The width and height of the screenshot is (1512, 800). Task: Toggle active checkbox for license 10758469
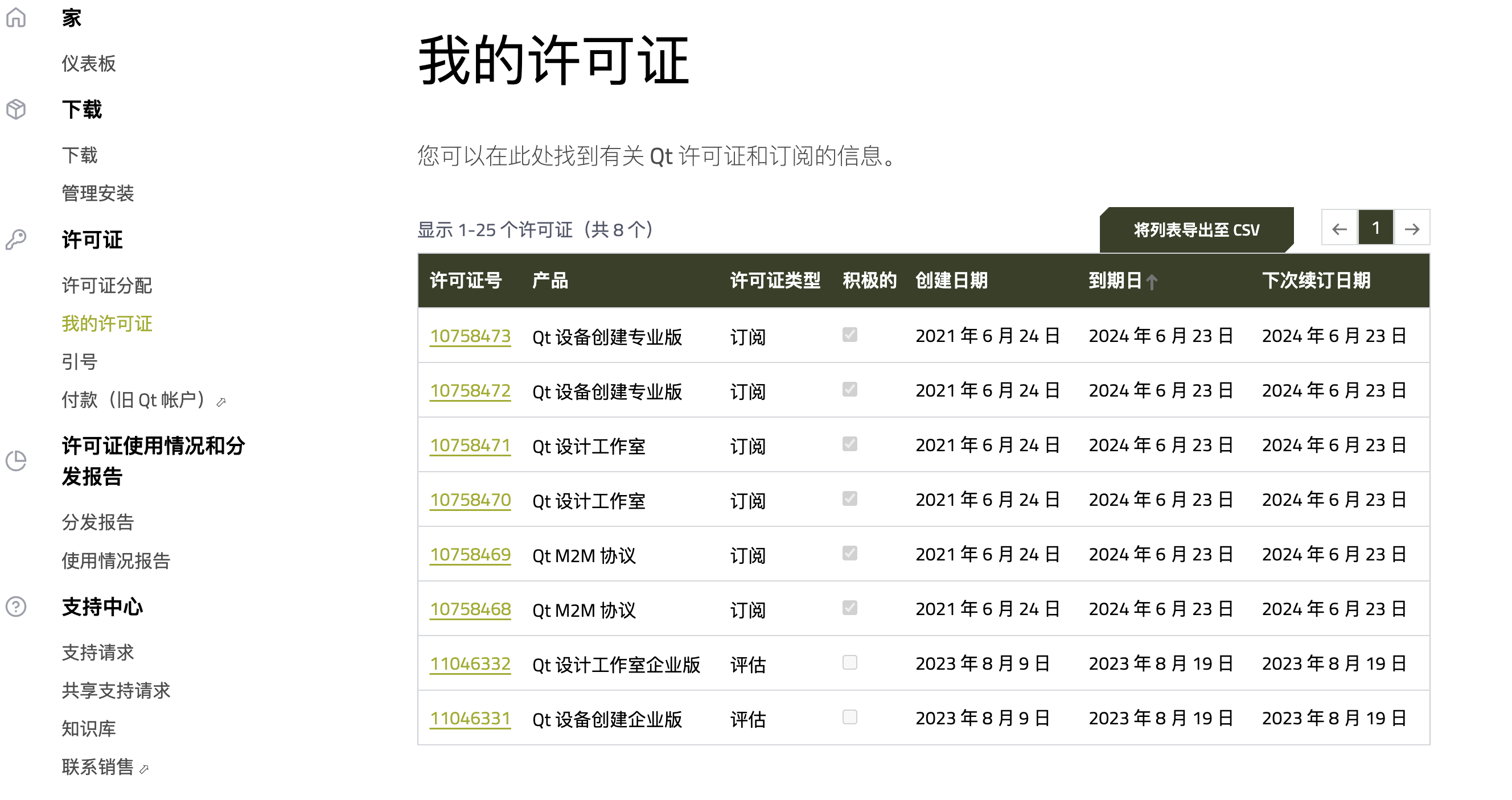(x=849, y=553)
